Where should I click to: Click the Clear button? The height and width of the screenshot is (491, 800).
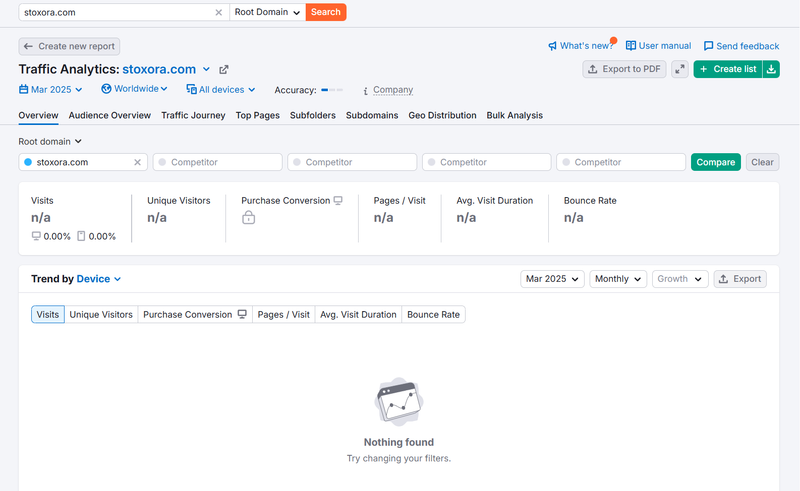[762, 162]
